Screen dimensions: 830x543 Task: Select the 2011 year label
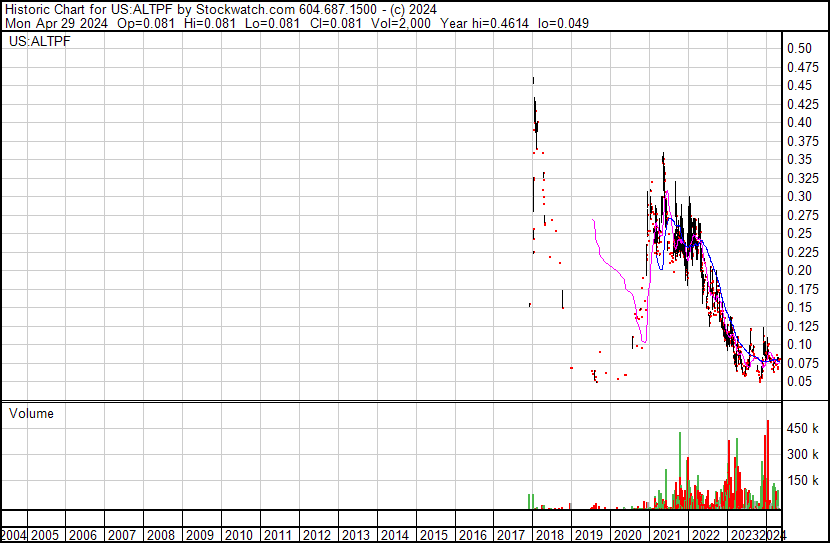pos(278,535)
